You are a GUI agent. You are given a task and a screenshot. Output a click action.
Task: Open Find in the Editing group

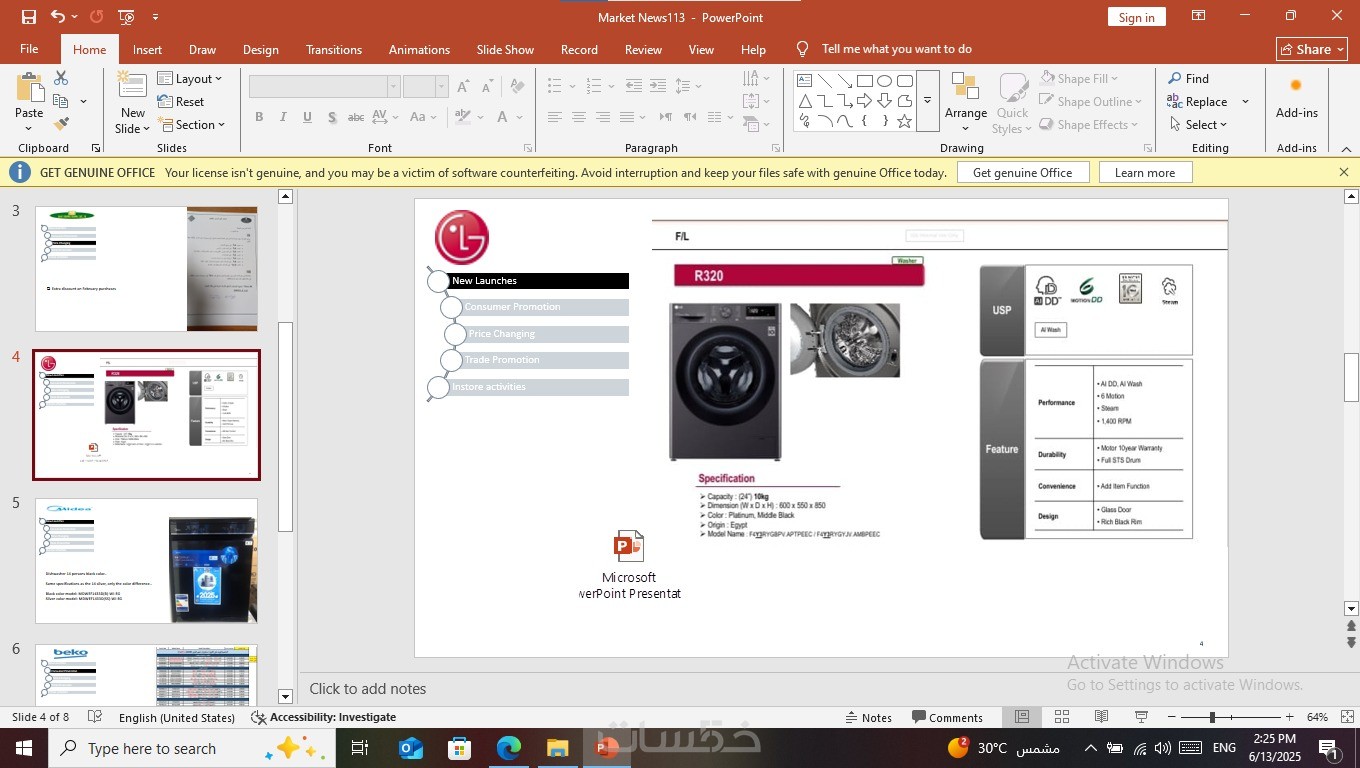[x=1188, y=78]
